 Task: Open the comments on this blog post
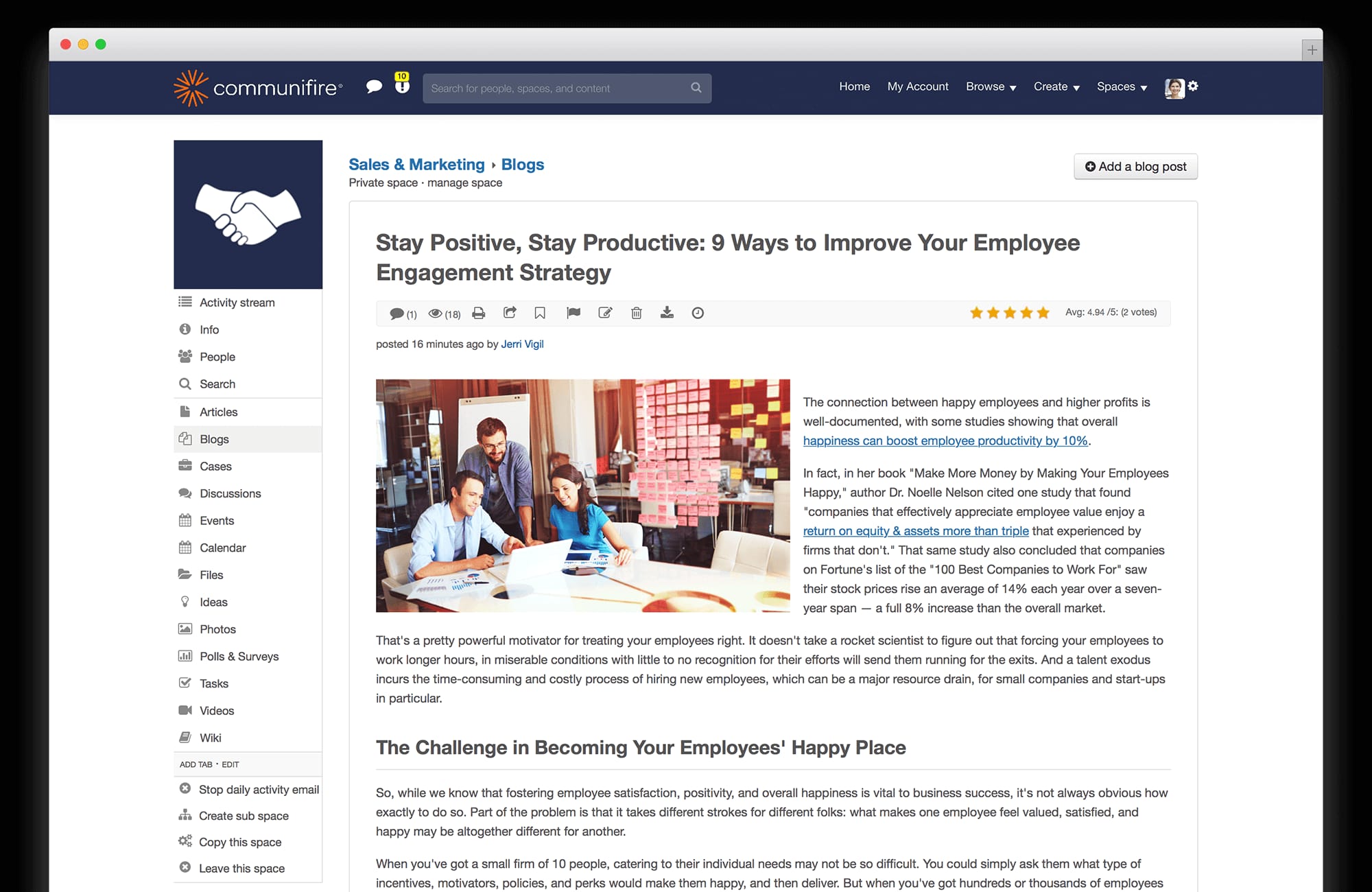[398, 313]
